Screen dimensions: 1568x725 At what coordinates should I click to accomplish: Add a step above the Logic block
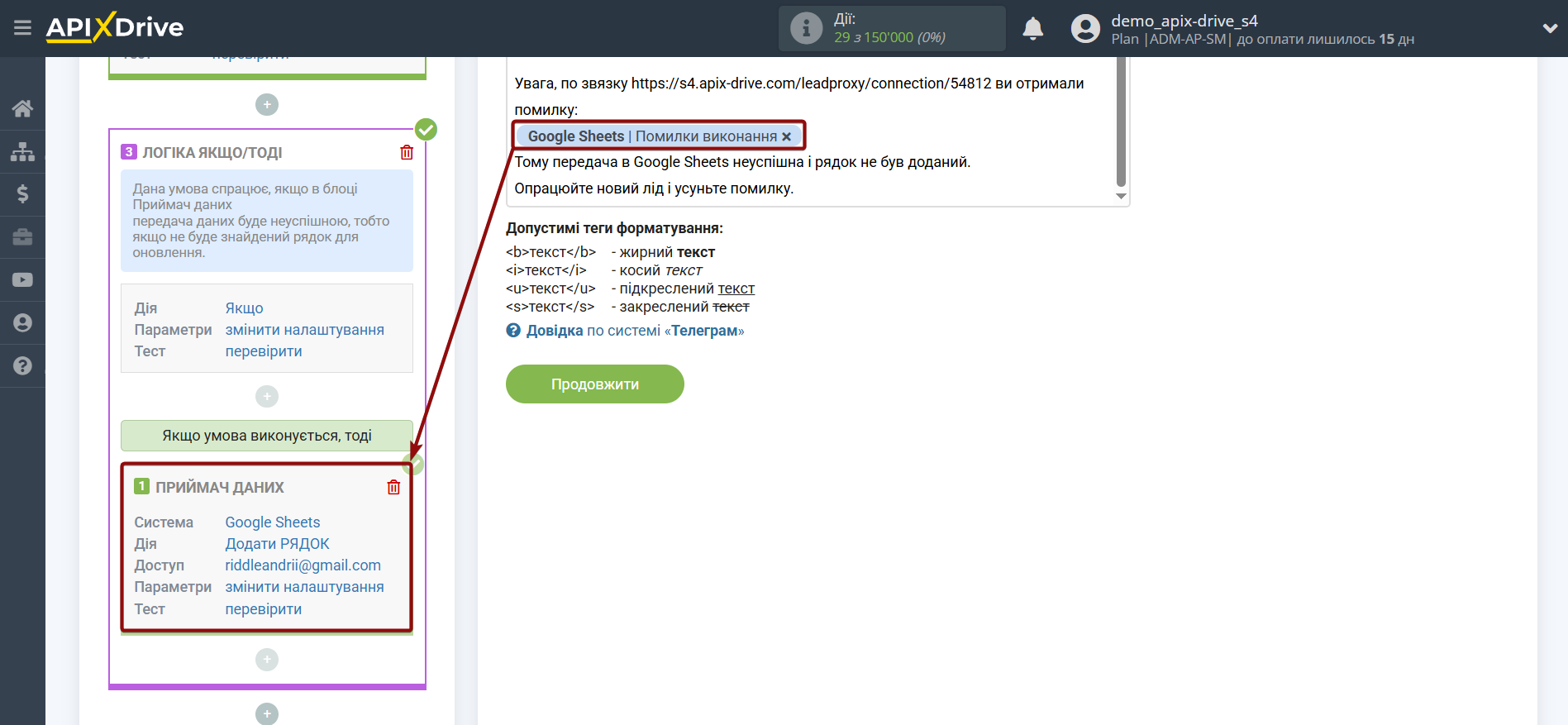tap(267, 105)
